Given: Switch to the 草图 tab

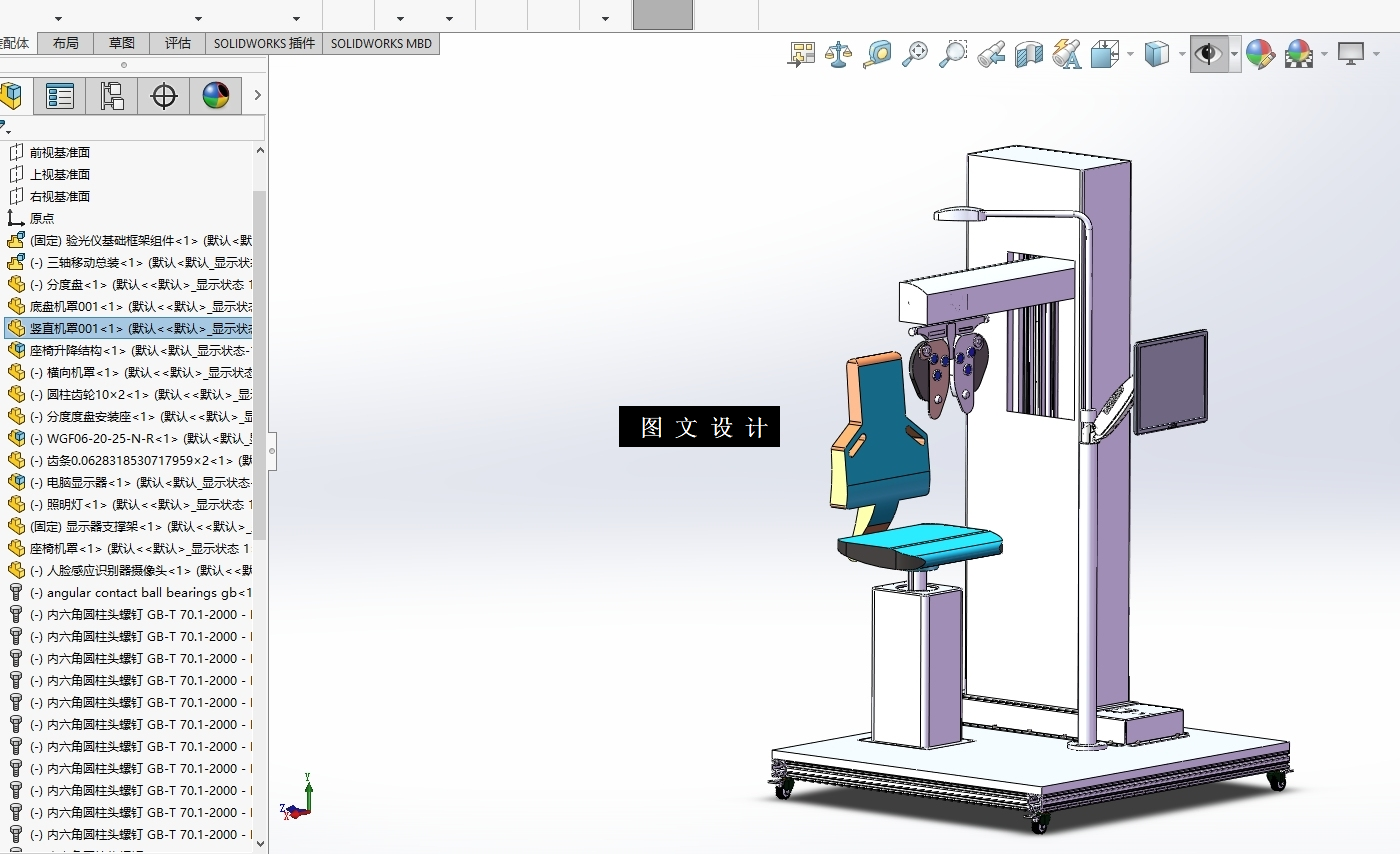Looking at the screenshot, I should [x=122, y=43].
